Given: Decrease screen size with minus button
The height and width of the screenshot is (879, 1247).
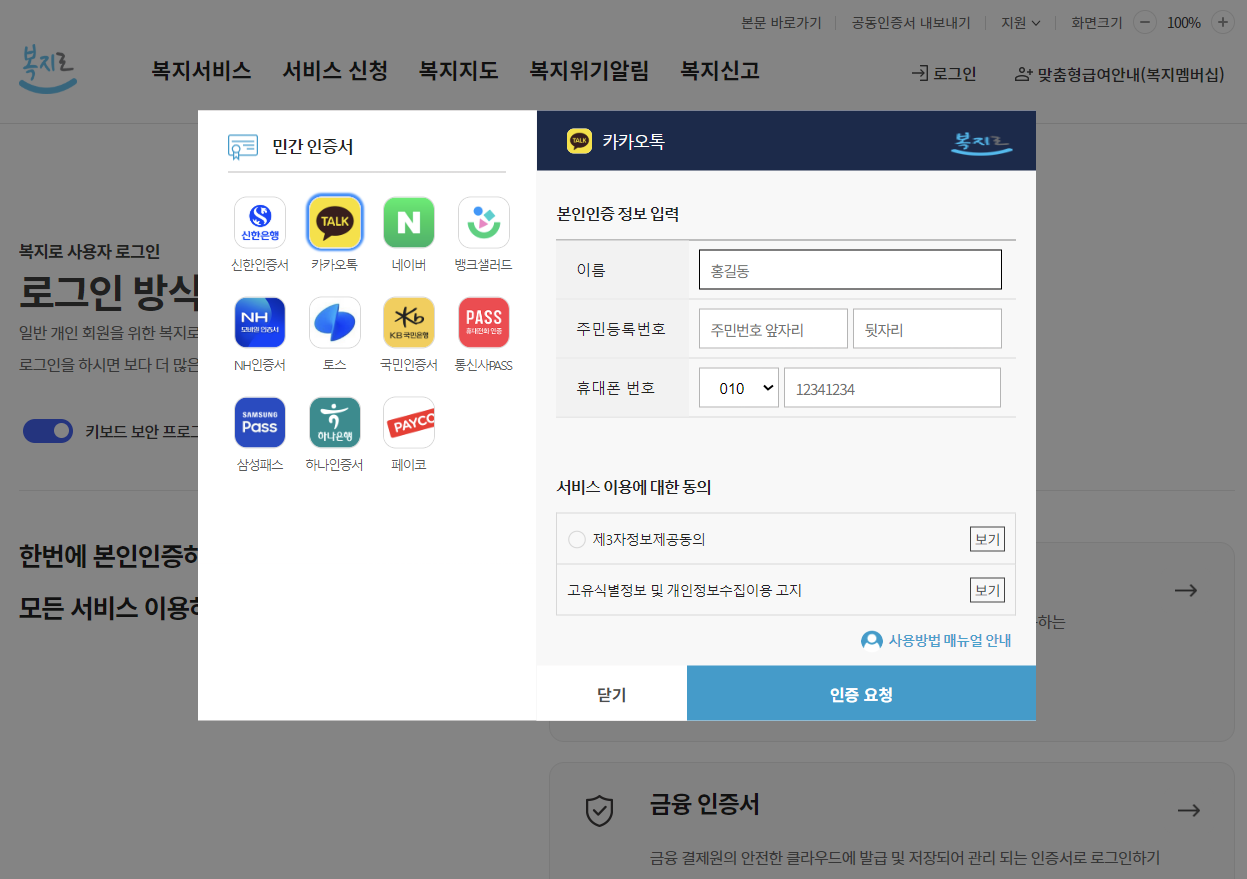Looking at the screenshot, I should tap(1146, 22).
